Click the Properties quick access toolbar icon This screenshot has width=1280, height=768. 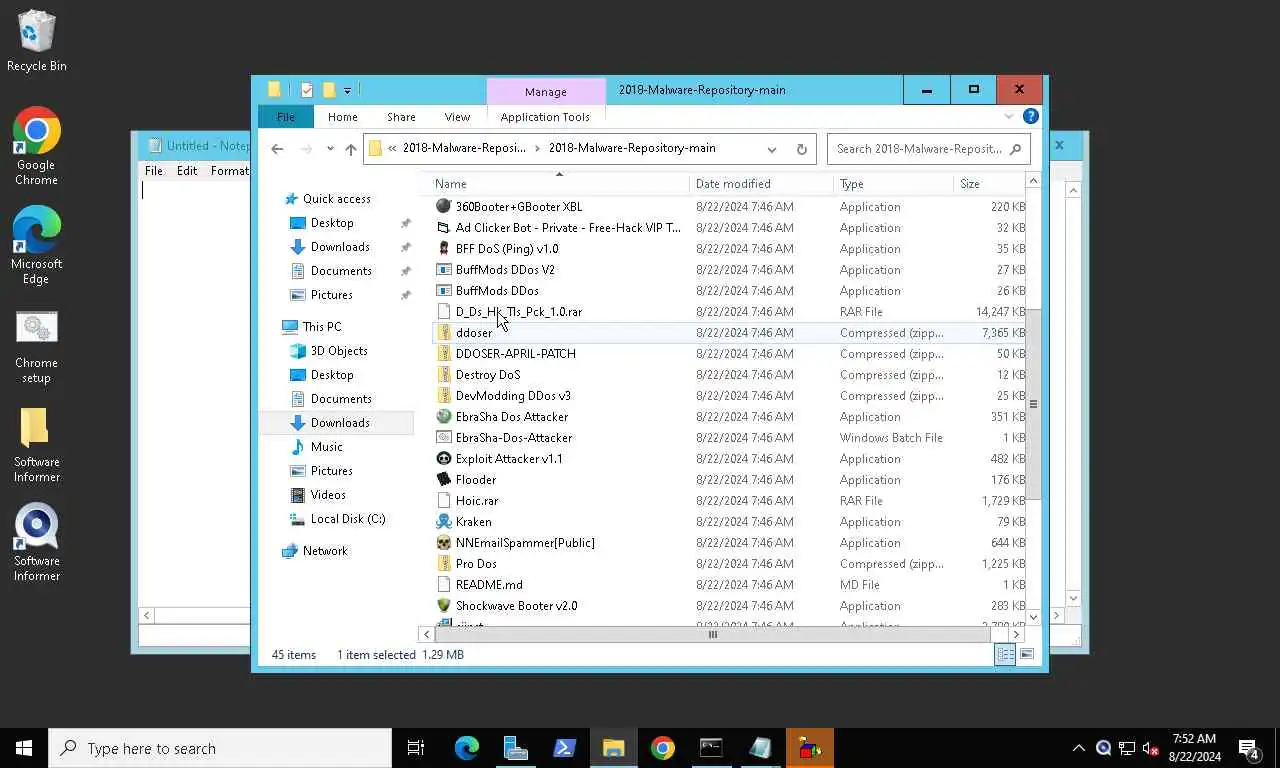click(307, 90)
